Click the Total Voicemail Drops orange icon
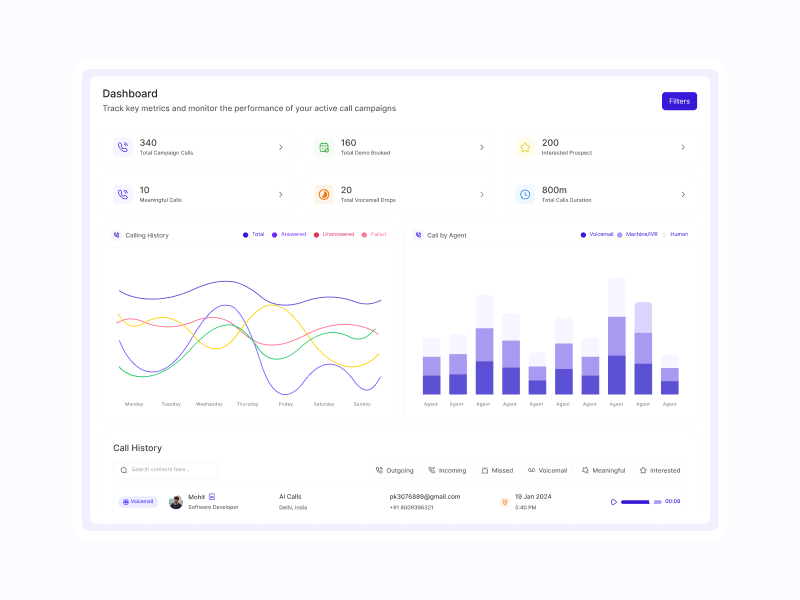Viewport: 800px width, 600px height. click(x=324, y=194)
